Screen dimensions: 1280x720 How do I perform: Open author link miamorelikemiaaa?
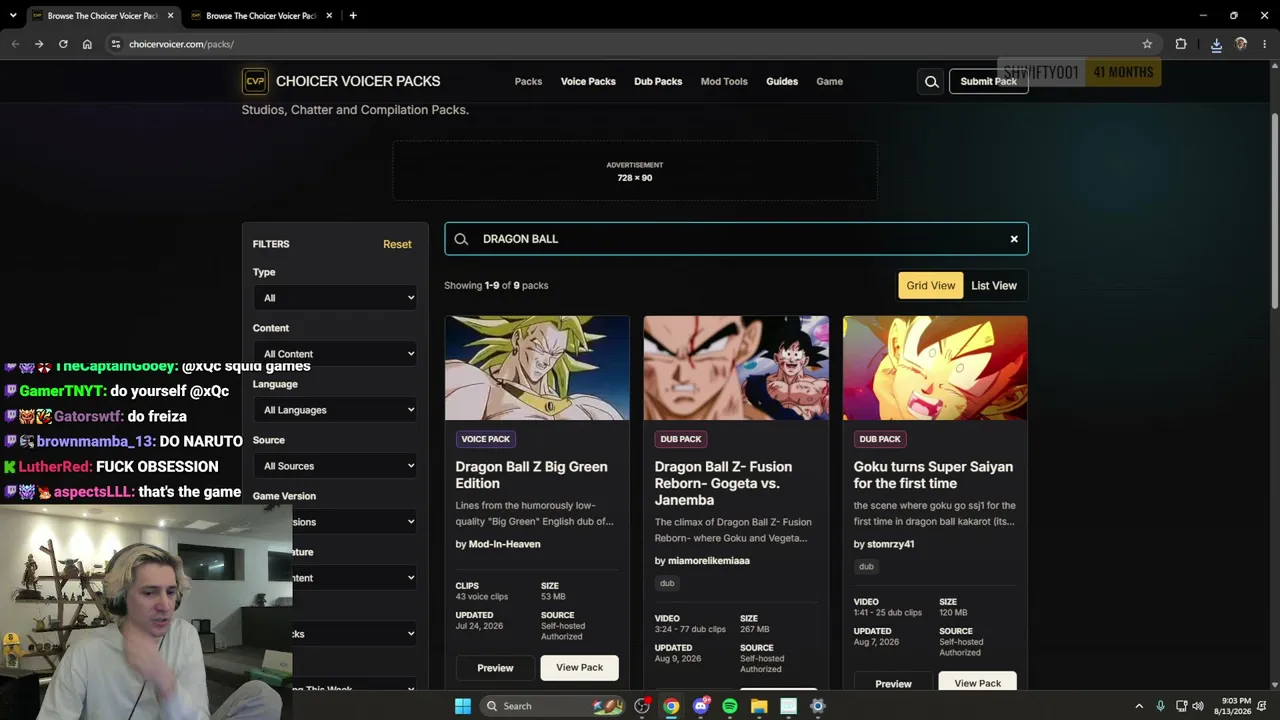coord(709,561)
